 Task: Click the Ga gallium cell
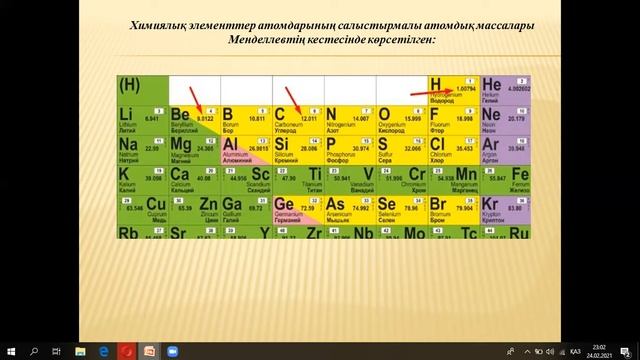tap(247, 210)
